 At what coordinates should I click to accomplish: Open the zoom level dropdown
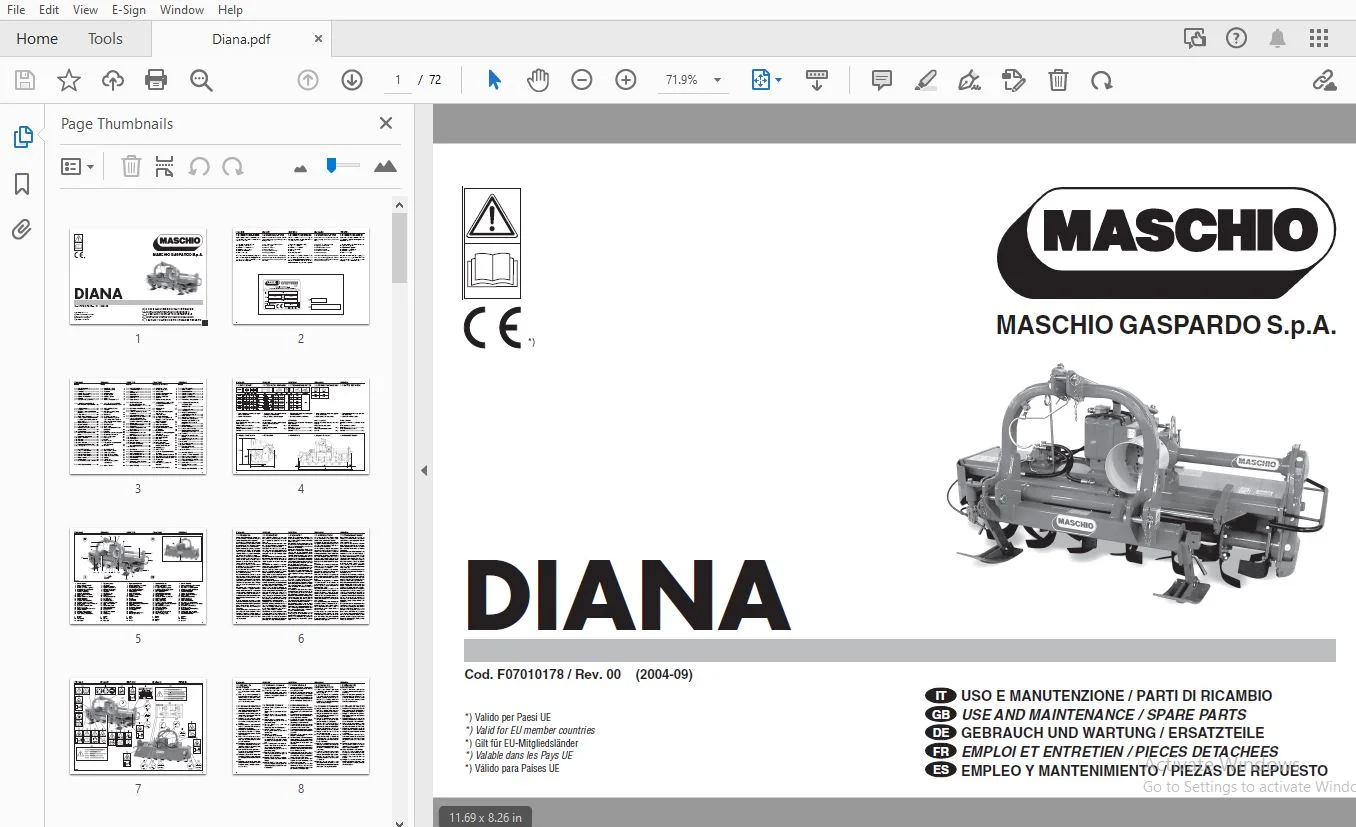(717, 80)
